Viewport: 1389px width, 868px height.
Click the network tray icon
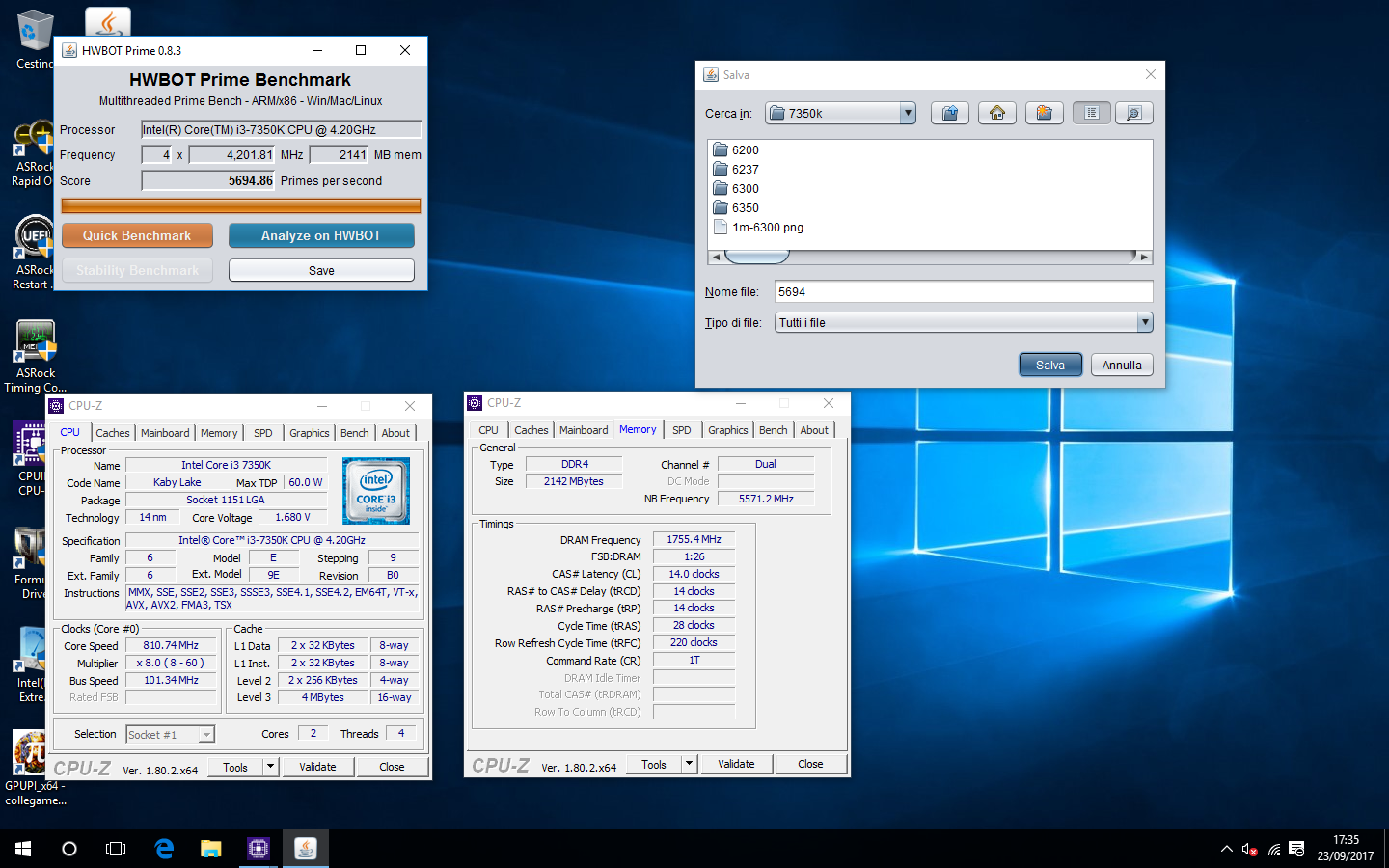tap(1274, 850)
